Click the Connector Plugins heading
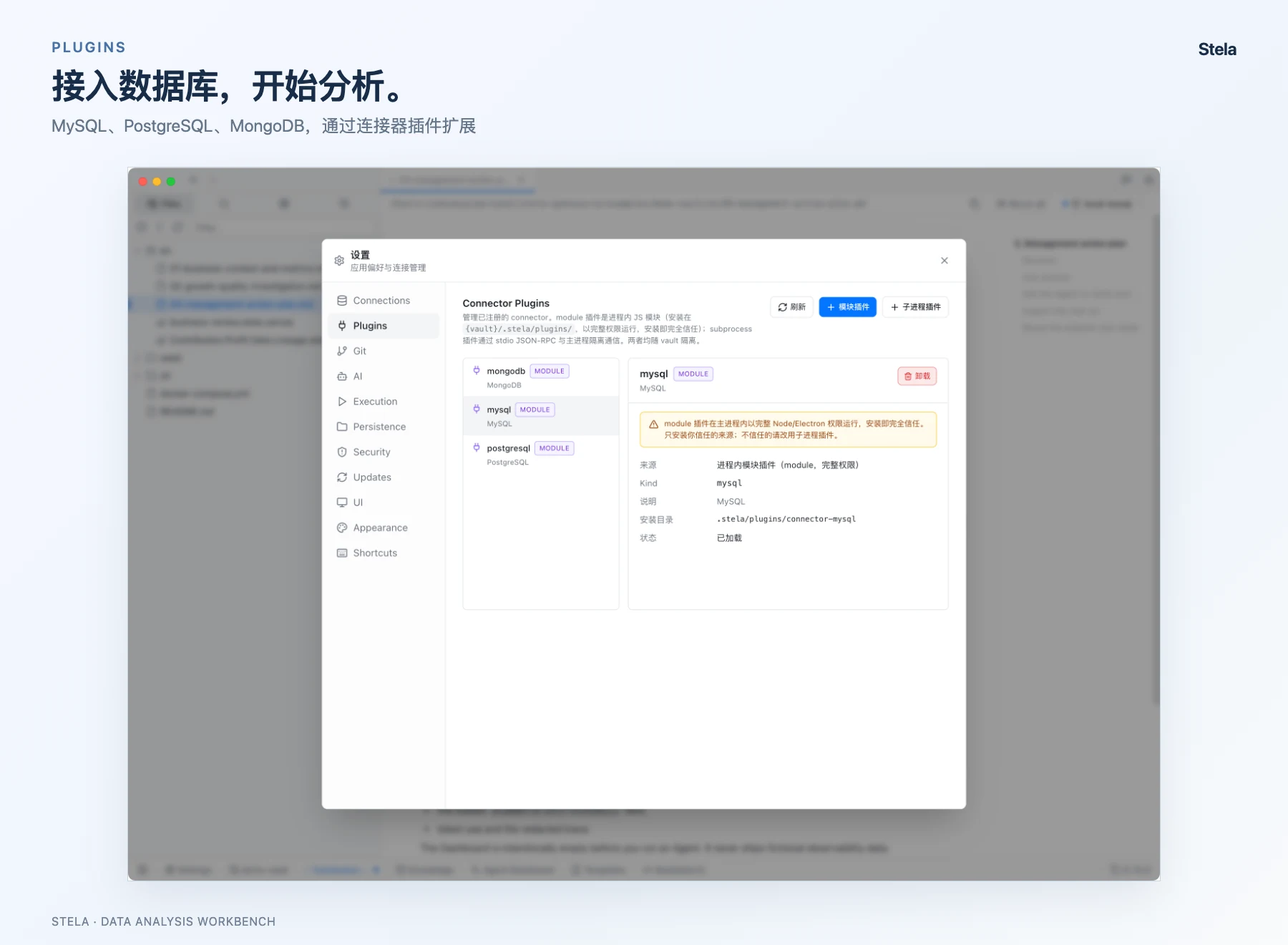The image size is (1288, 945). tap(506, 304)
